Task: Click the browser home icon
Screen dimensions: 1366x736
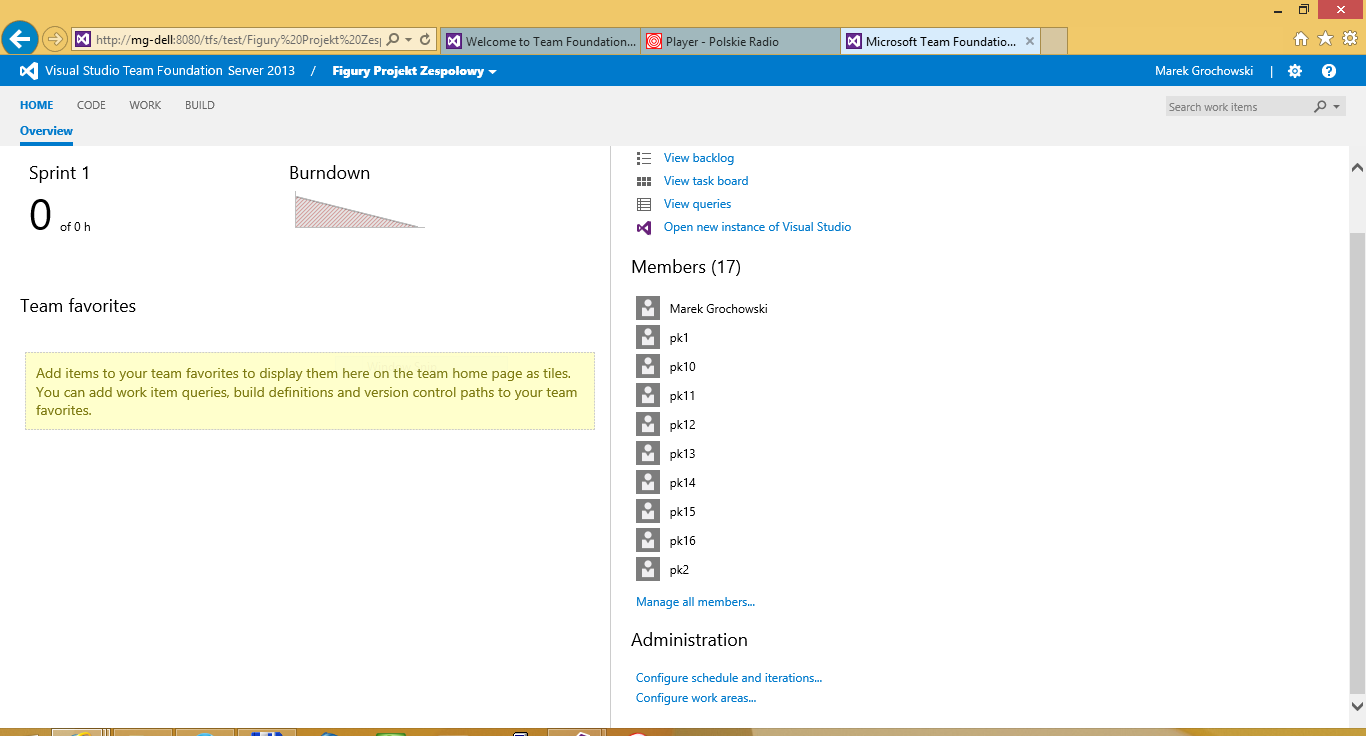Action: (x=1301, y=39)
